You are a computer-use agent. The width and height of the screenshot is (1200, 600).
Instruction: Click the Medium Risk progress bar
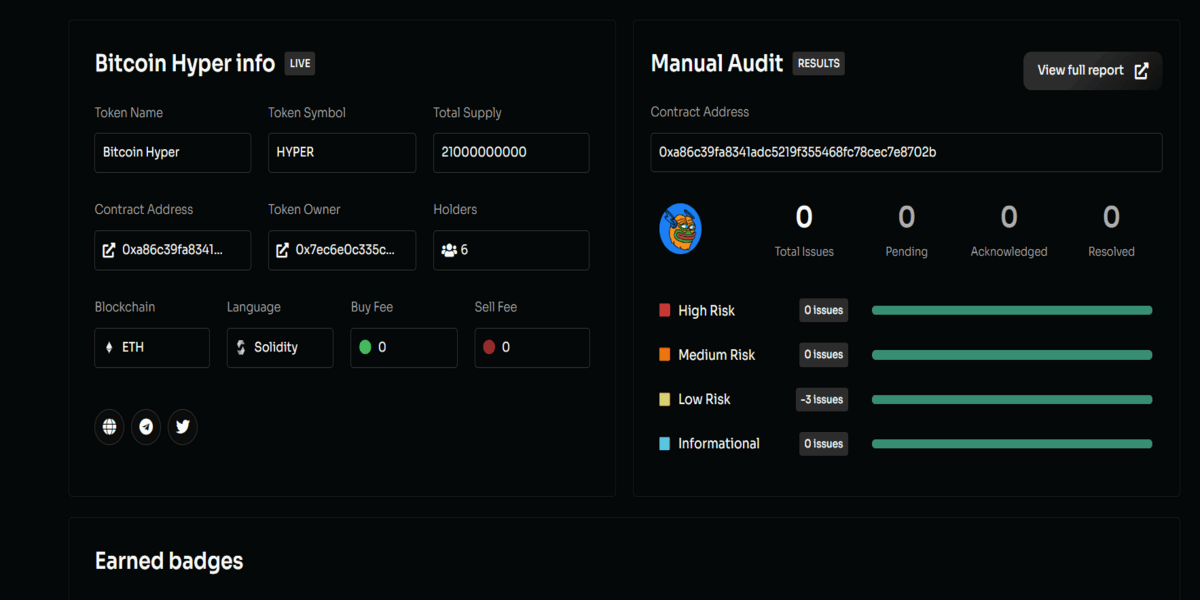(x=1012, y=355)
